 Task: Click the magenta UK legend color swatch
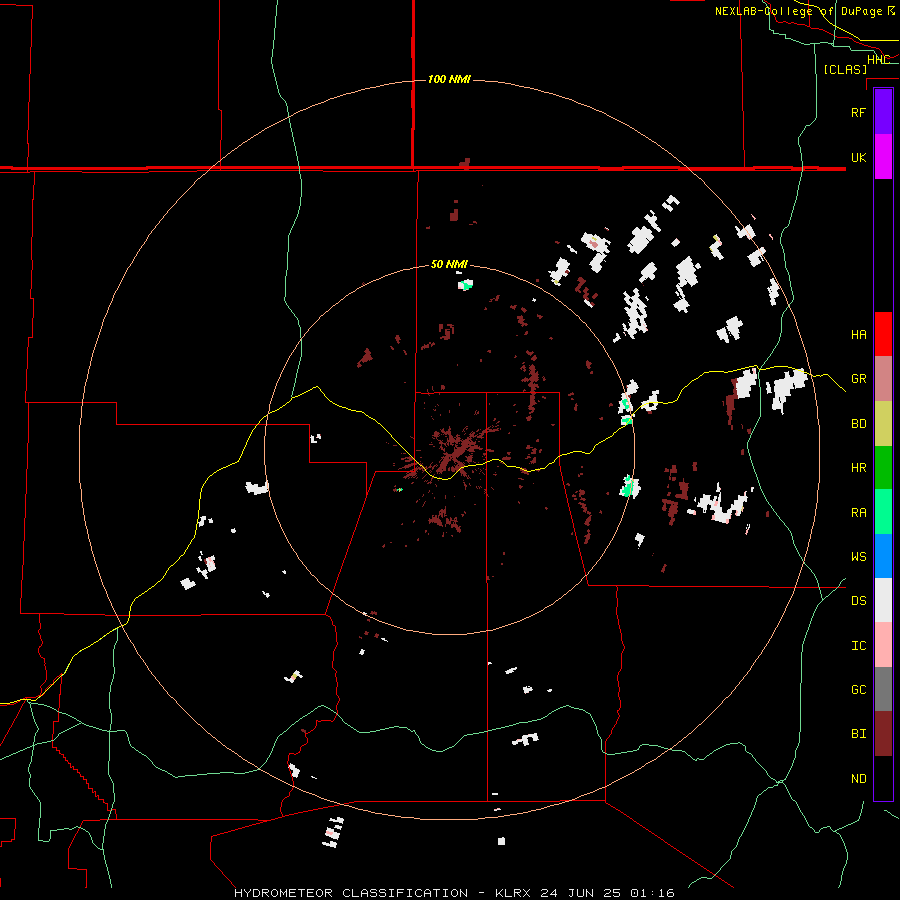[883, 157]
